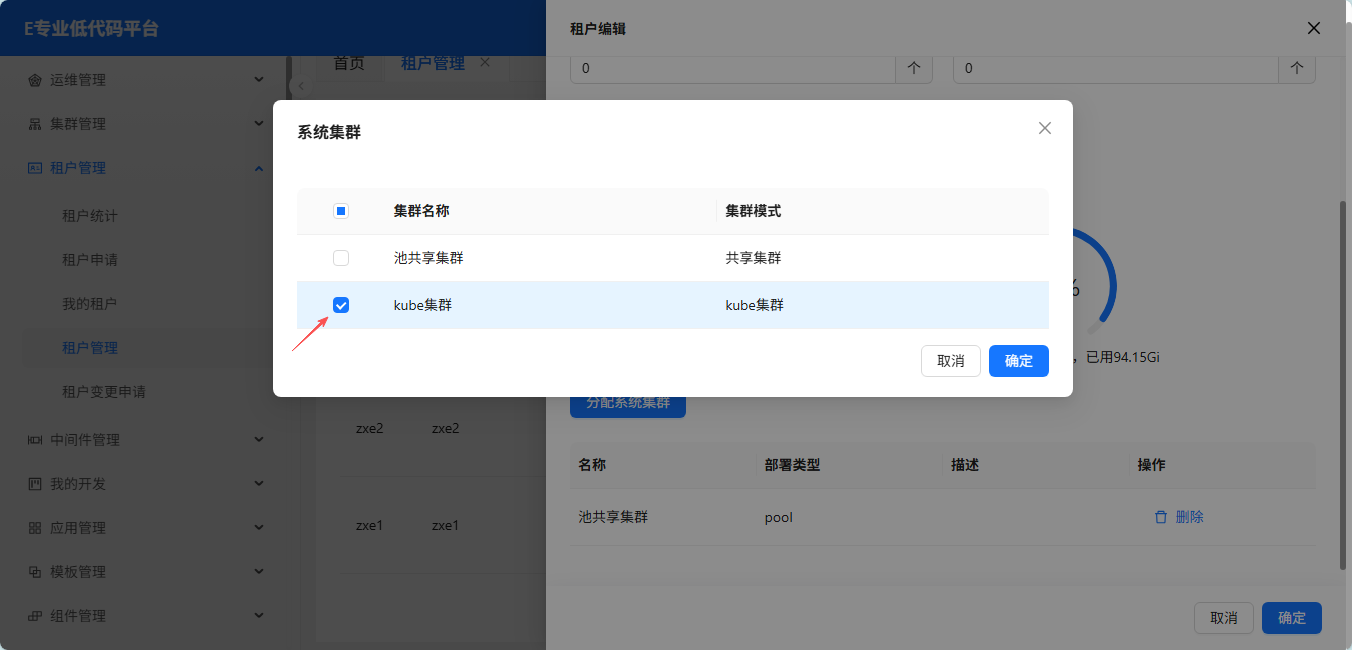Check the 池共享集群 row checkbox
Viewport: 1352px width, 650px height.
pos(341,258)
